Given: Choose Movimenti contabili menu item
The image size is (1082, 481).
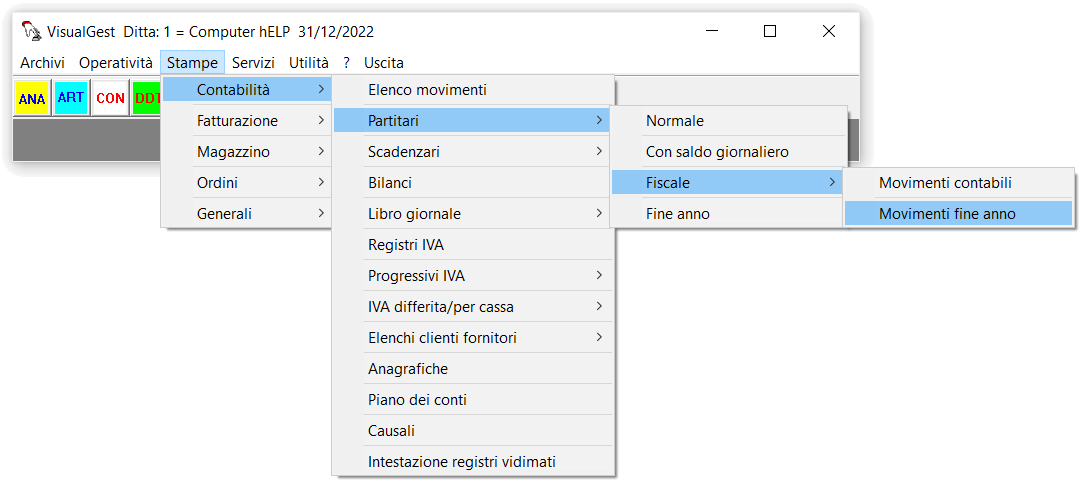Looking at the screenshot, I should point(958,183).
